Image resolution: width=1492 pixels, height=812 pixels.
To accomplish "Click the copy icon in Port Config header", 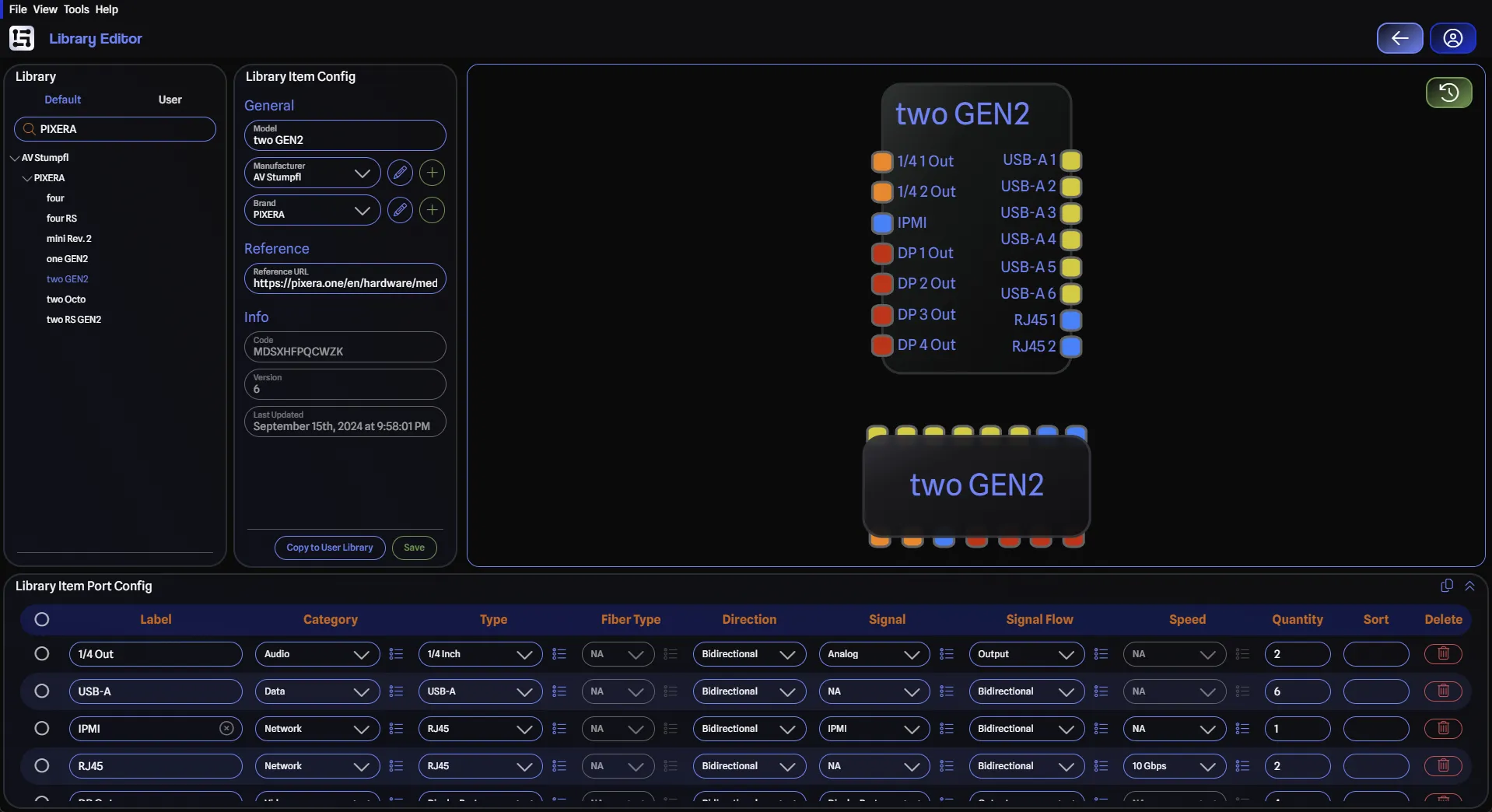I will [x=1446, y=586].
